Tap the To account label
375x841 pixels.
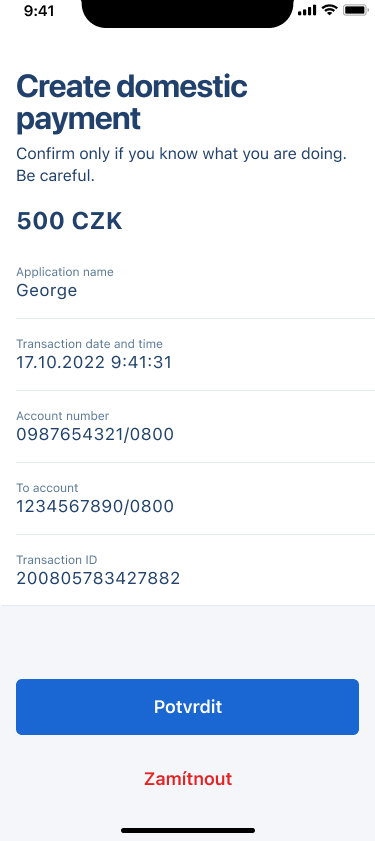point(47,488)
